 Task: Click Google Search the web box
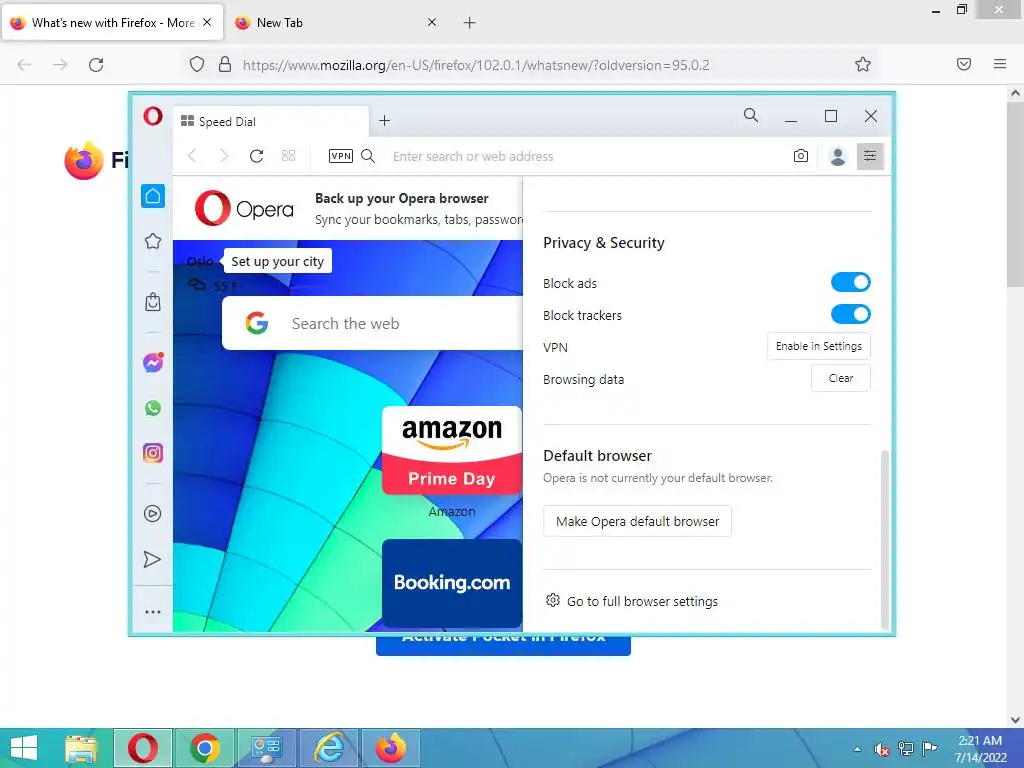(x=372, y=323)
